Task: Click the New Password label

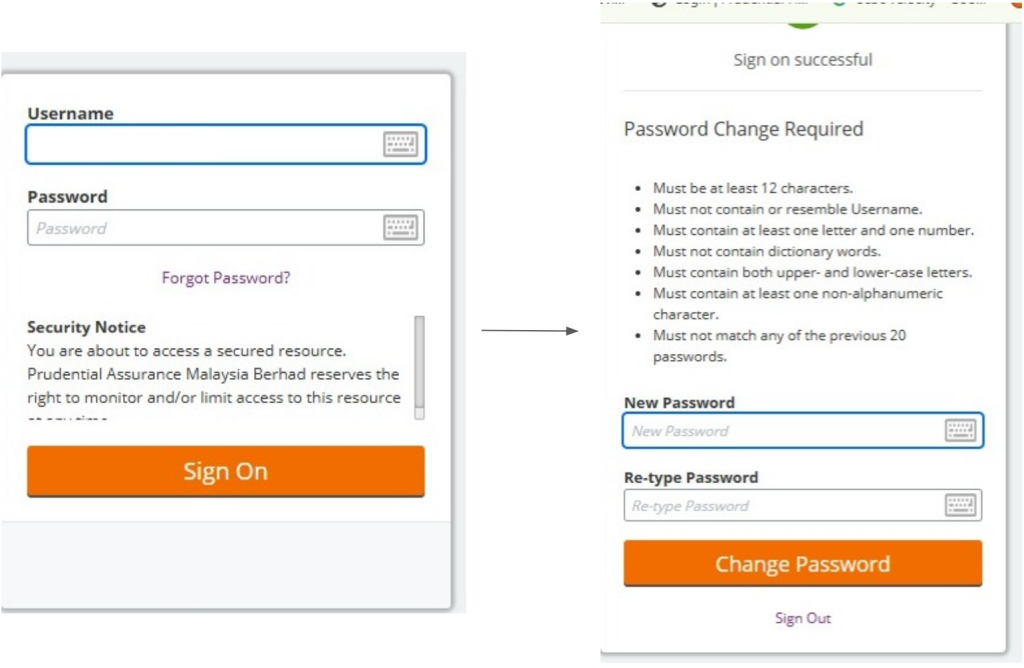Action: (679, 403)
